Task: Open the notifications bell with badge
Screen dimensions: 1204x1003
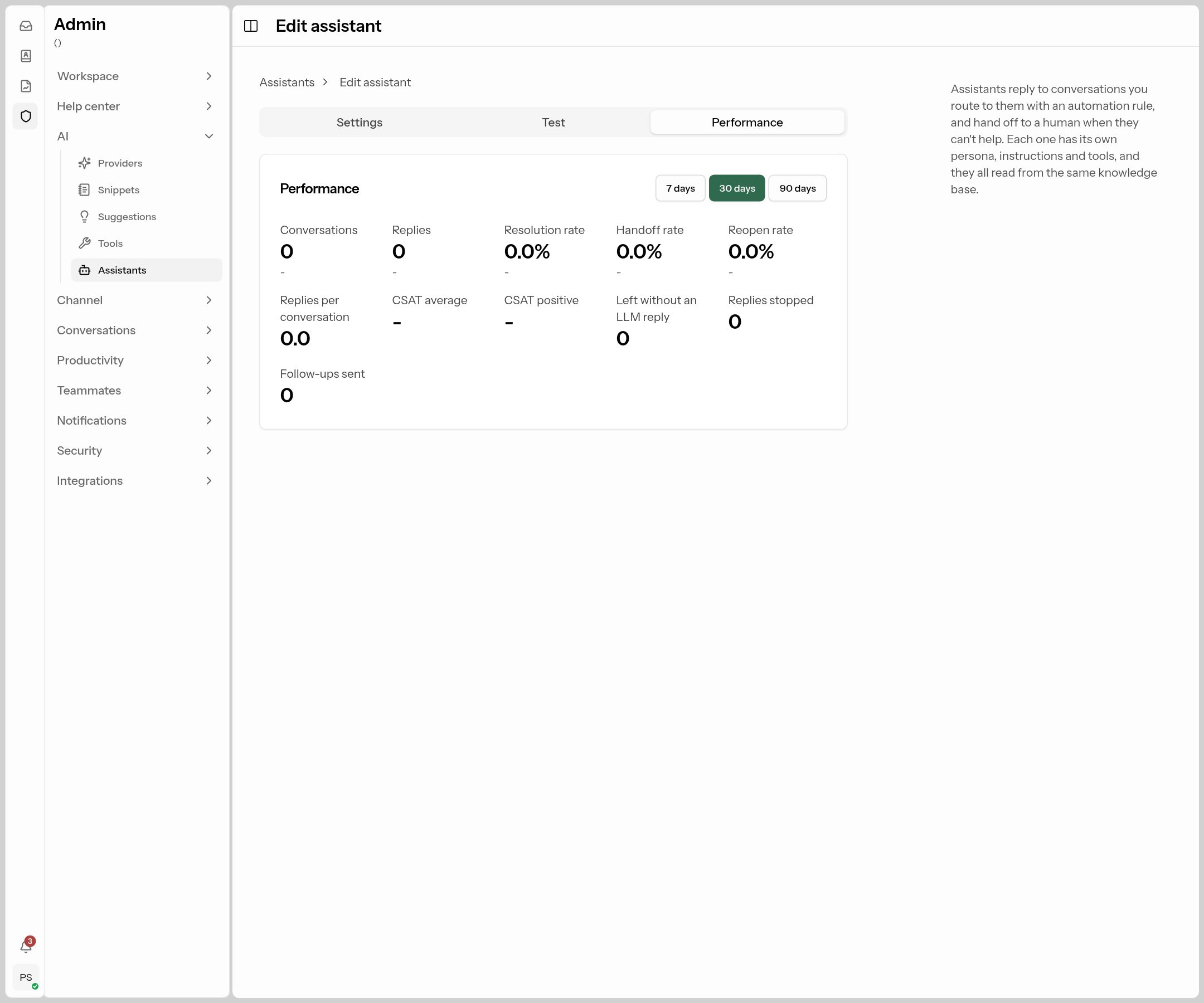Action: tap(26, 946)
